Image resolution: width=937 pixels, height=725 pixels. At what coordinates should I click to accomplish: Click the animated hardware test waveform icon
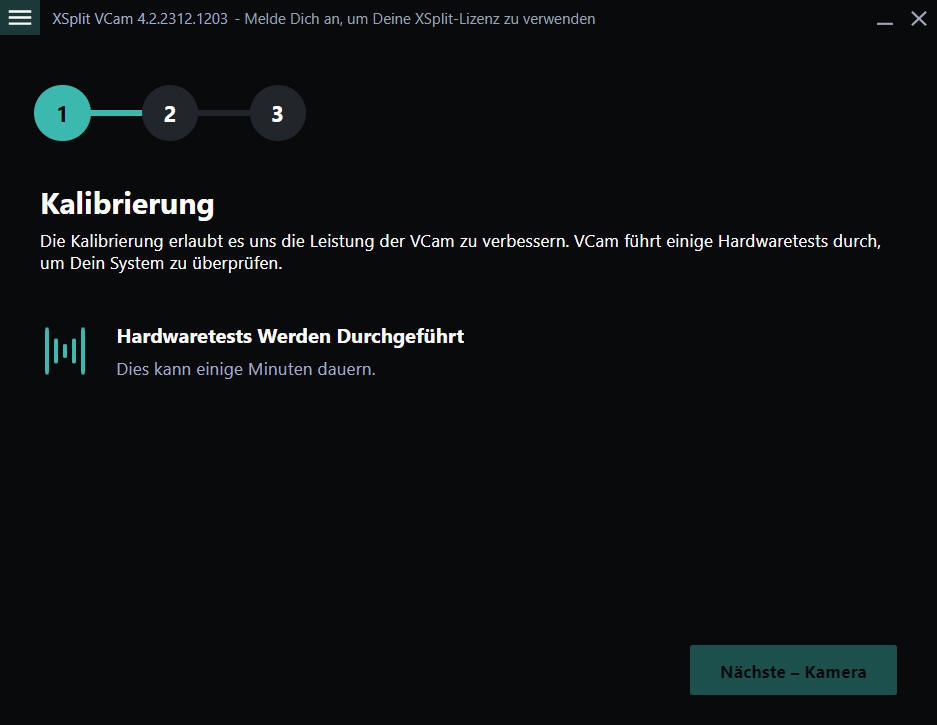(x=65, y=351)
